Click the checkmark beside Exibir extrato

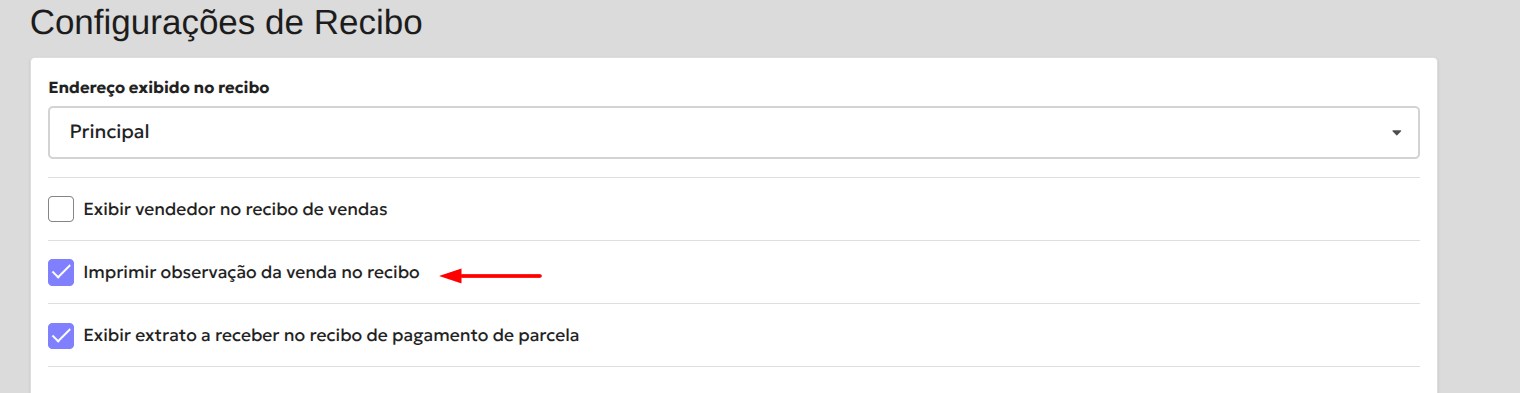pyautogui.click(x=61, y=335)
